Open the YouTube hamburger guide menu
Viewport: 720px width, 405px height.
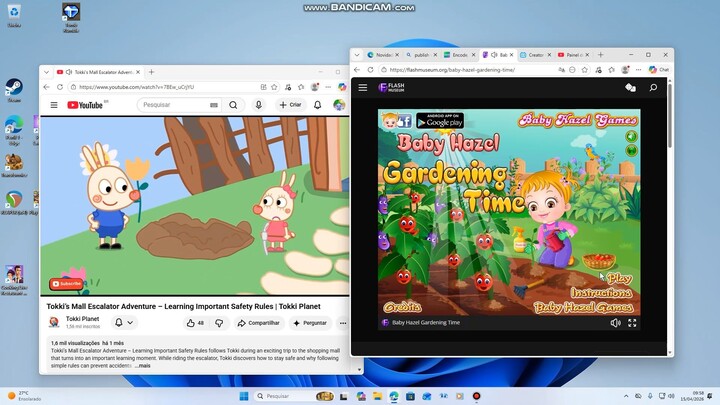[54, 105]
